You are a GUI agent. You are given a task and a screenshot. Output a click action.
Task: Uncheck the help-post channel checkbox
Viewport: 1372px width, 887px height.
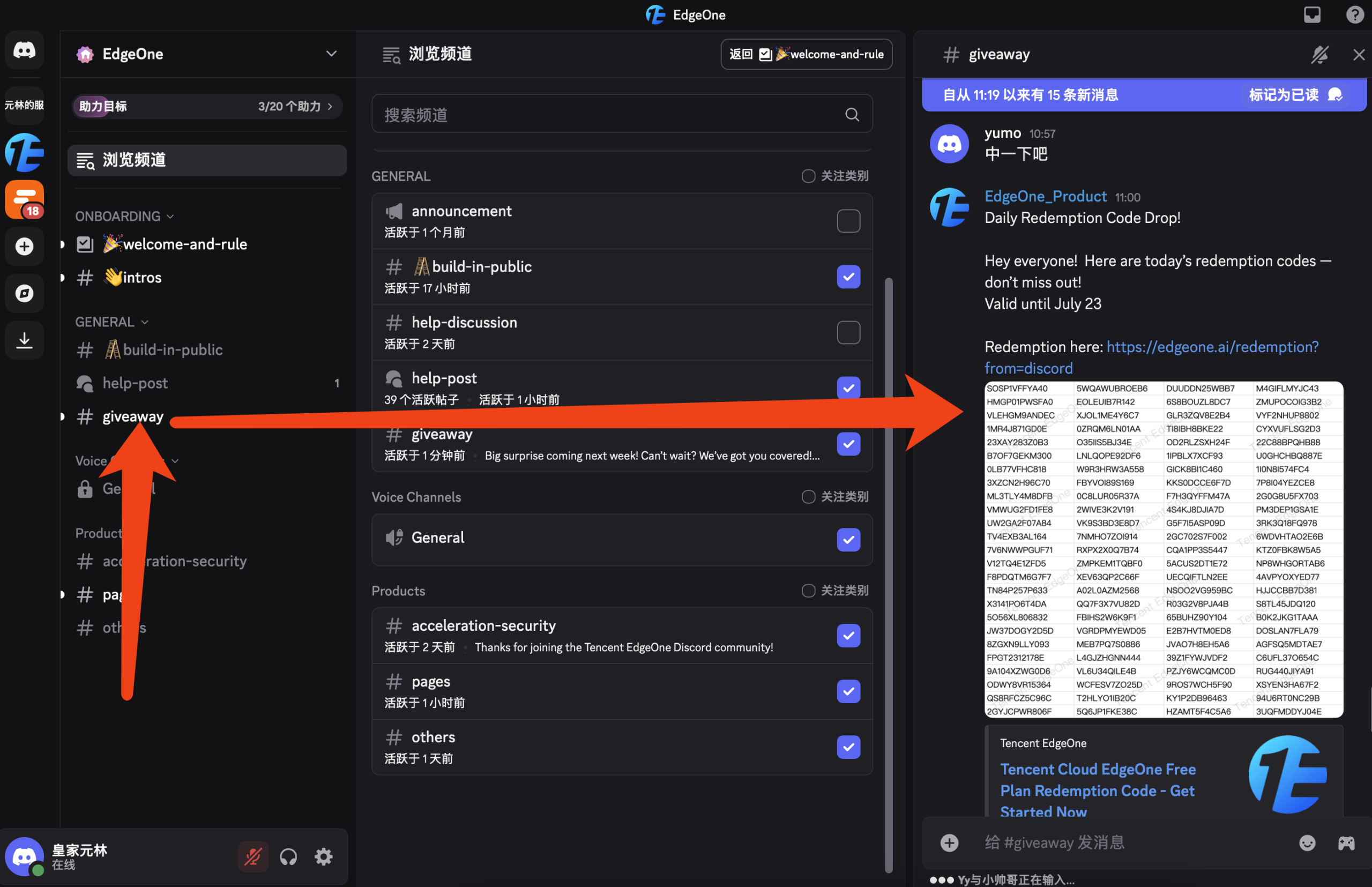[x=848, y=388]
